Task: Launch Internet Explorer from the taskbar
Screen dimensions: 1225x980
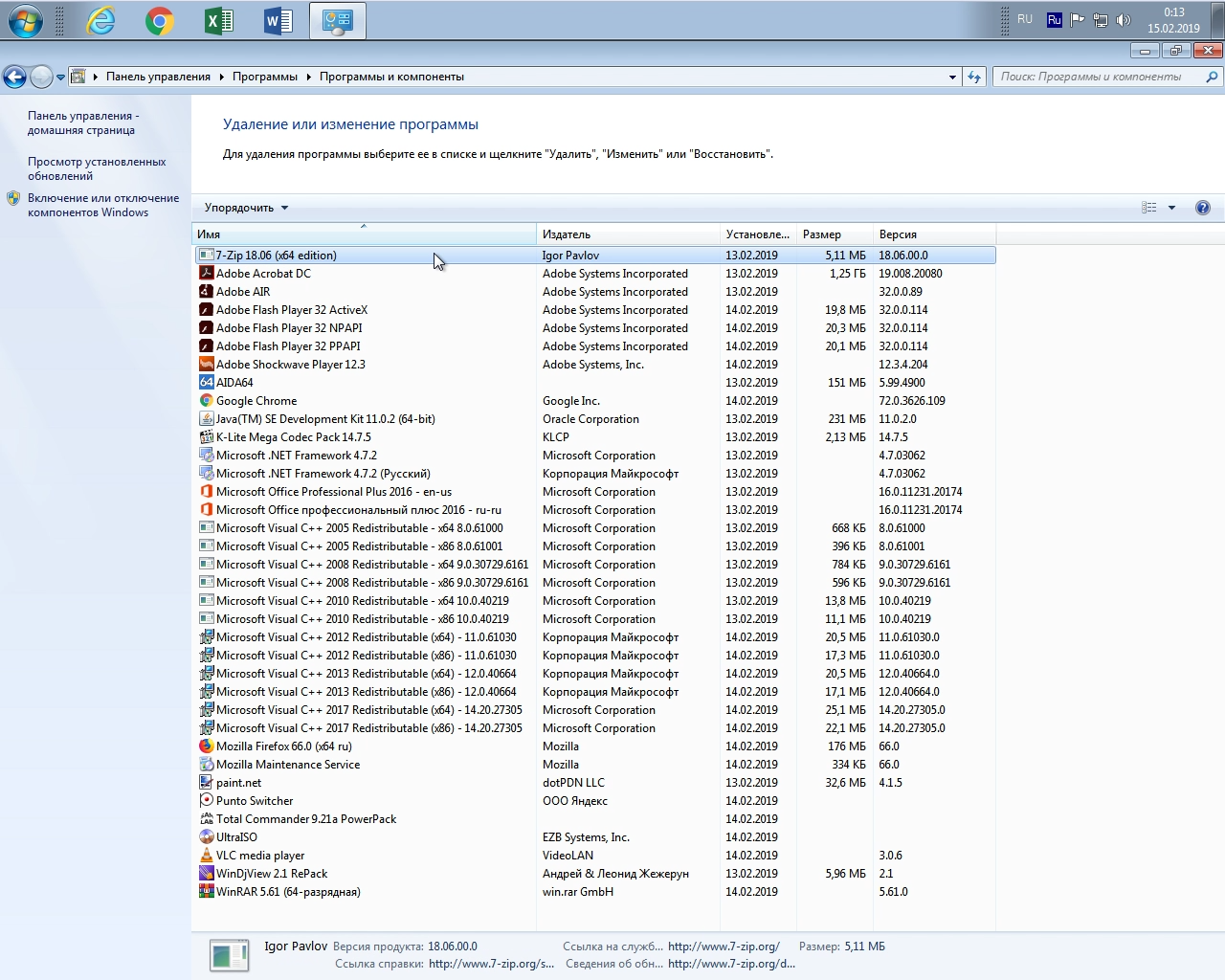Action: [100, 20]
